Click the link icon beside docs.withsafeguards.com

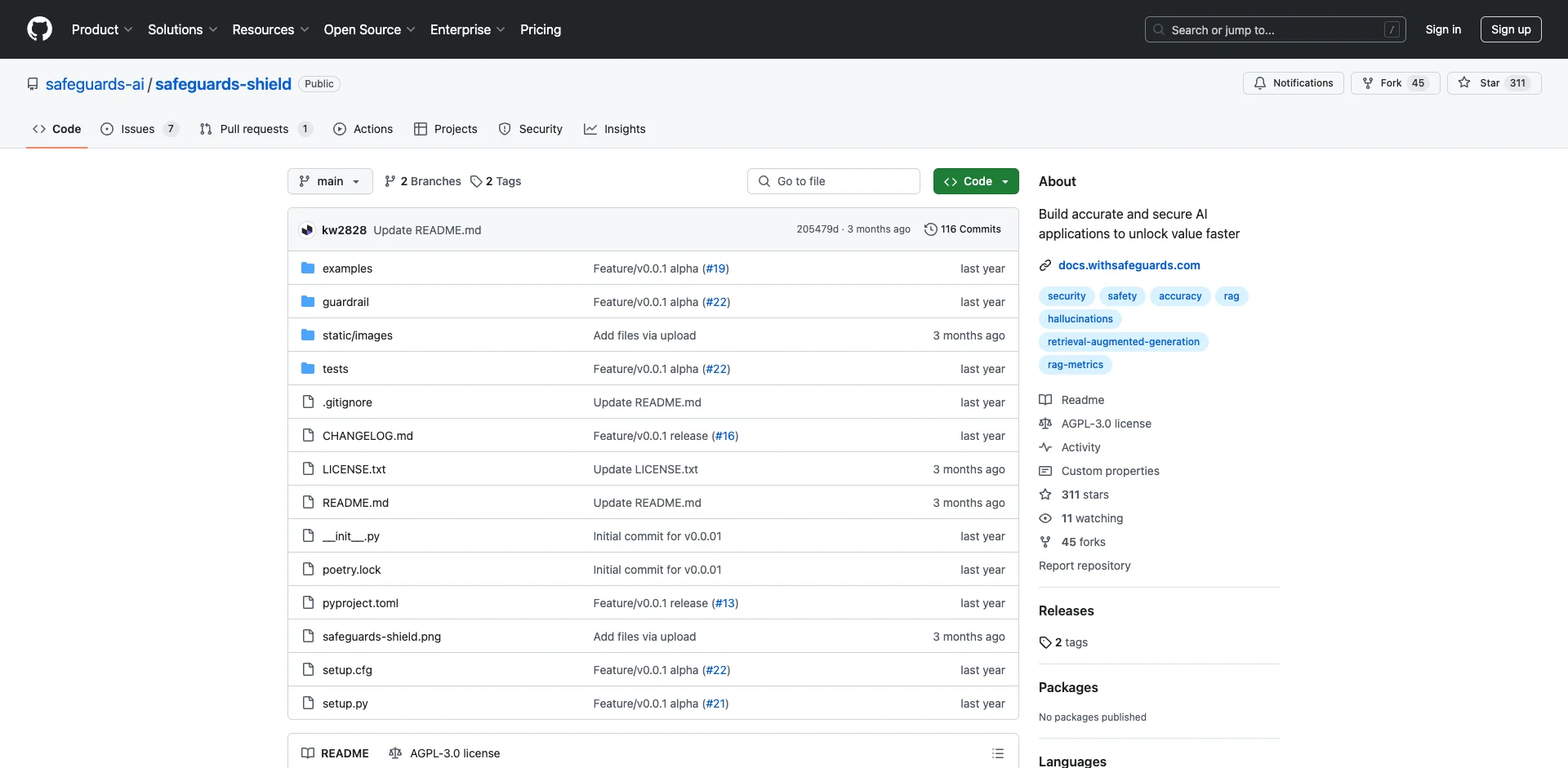tap(1045, 265)
